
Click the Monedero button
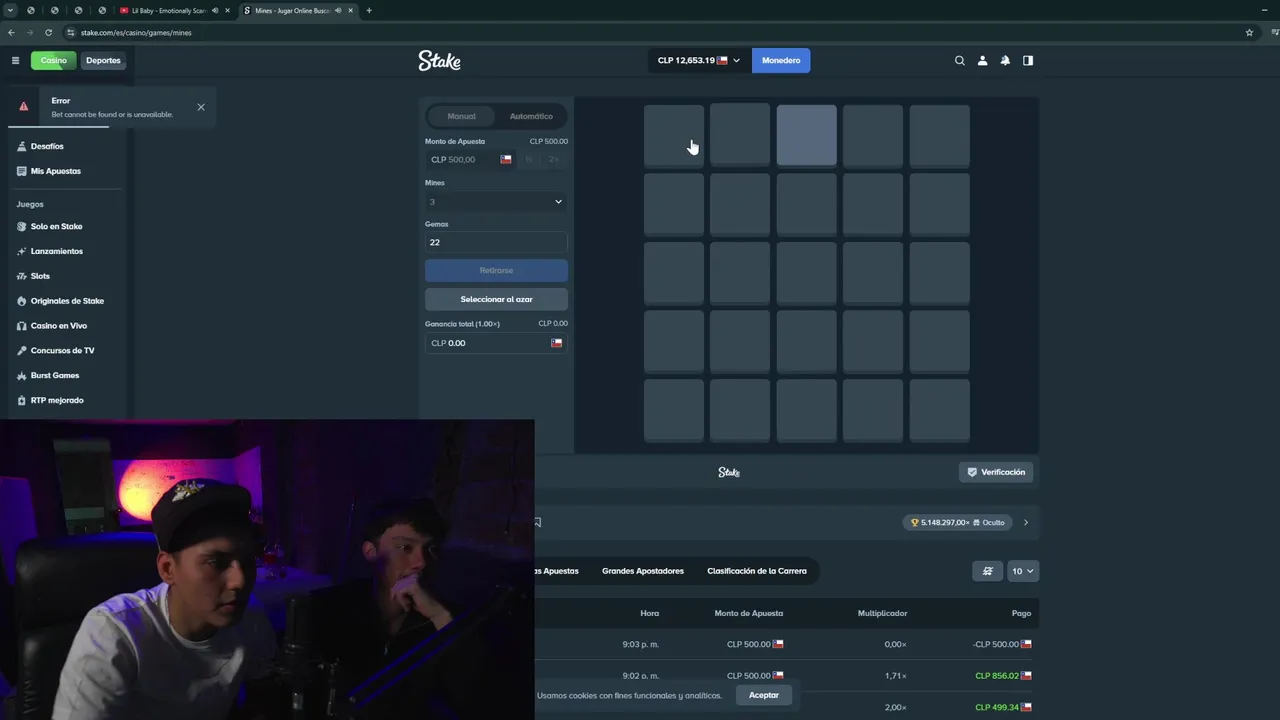pyautogui.click(x=781, y=60)
